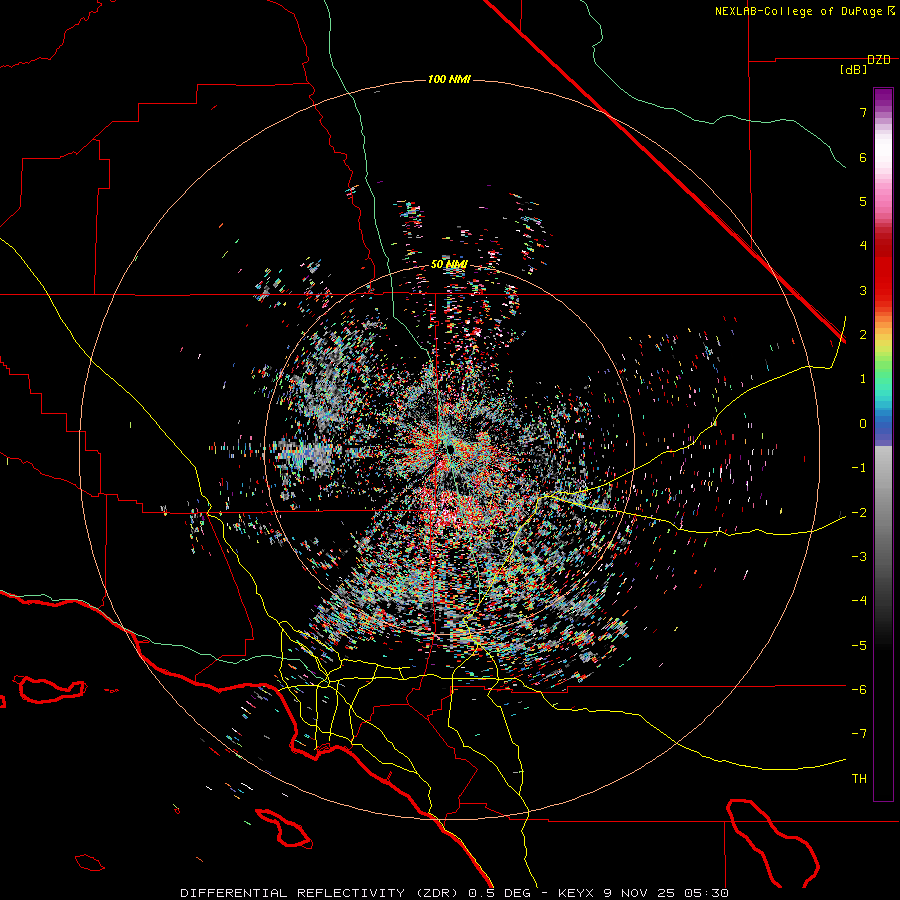This screenshot has height=900, width=900.
Task: Click the 100 NMI range ring label
Action: click(449, 79)
